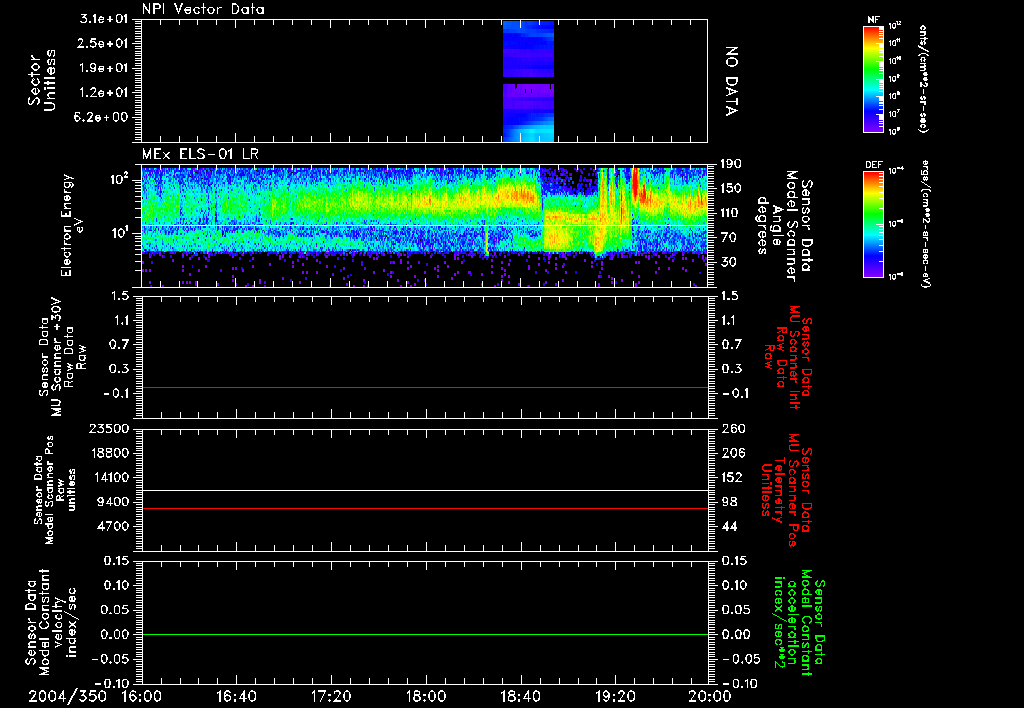
Task: Click the "3.1e+01" sector tick value
Action: 104,19
